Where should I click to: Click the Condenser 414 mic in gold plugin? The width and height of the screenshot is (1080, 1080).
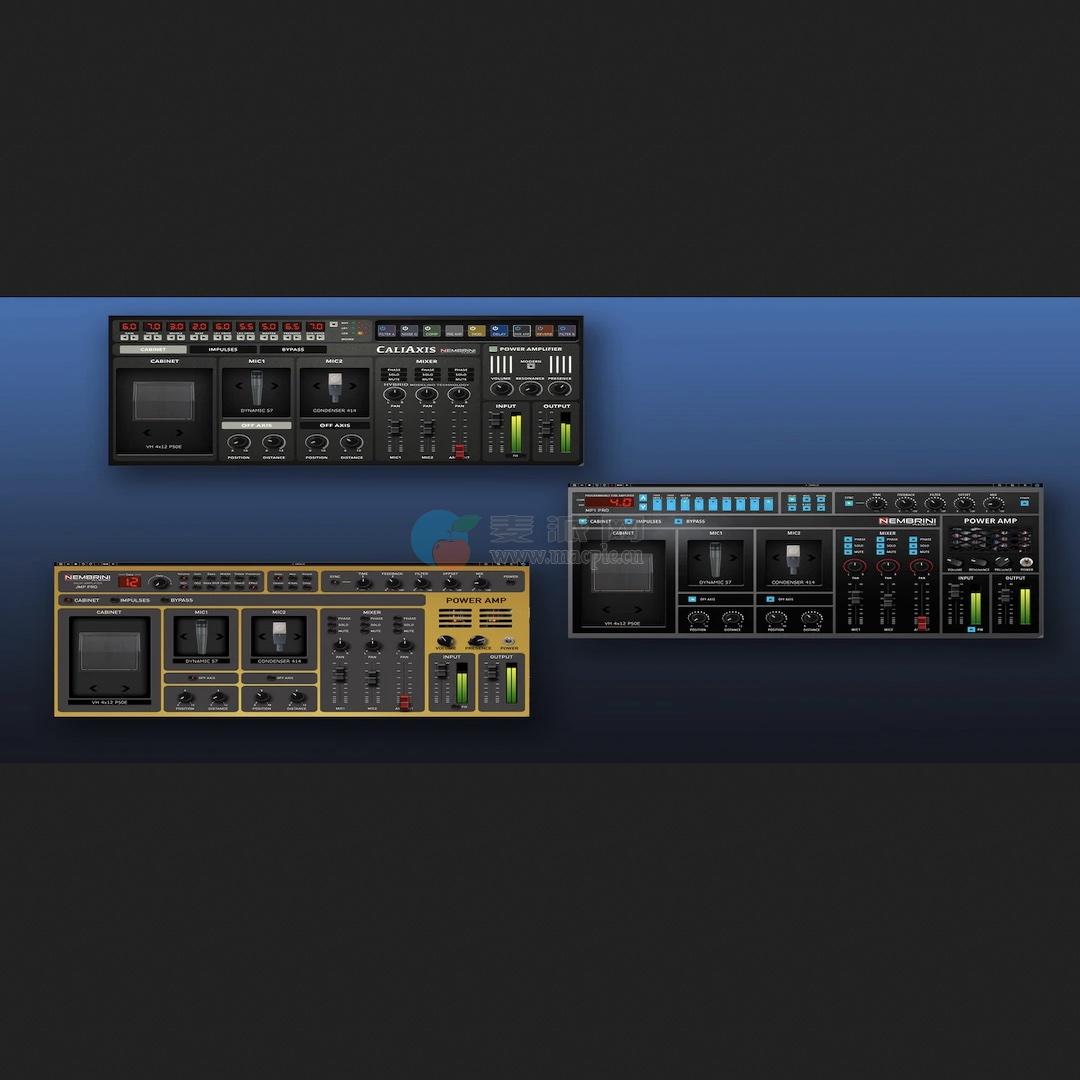(x=277, y=636)
